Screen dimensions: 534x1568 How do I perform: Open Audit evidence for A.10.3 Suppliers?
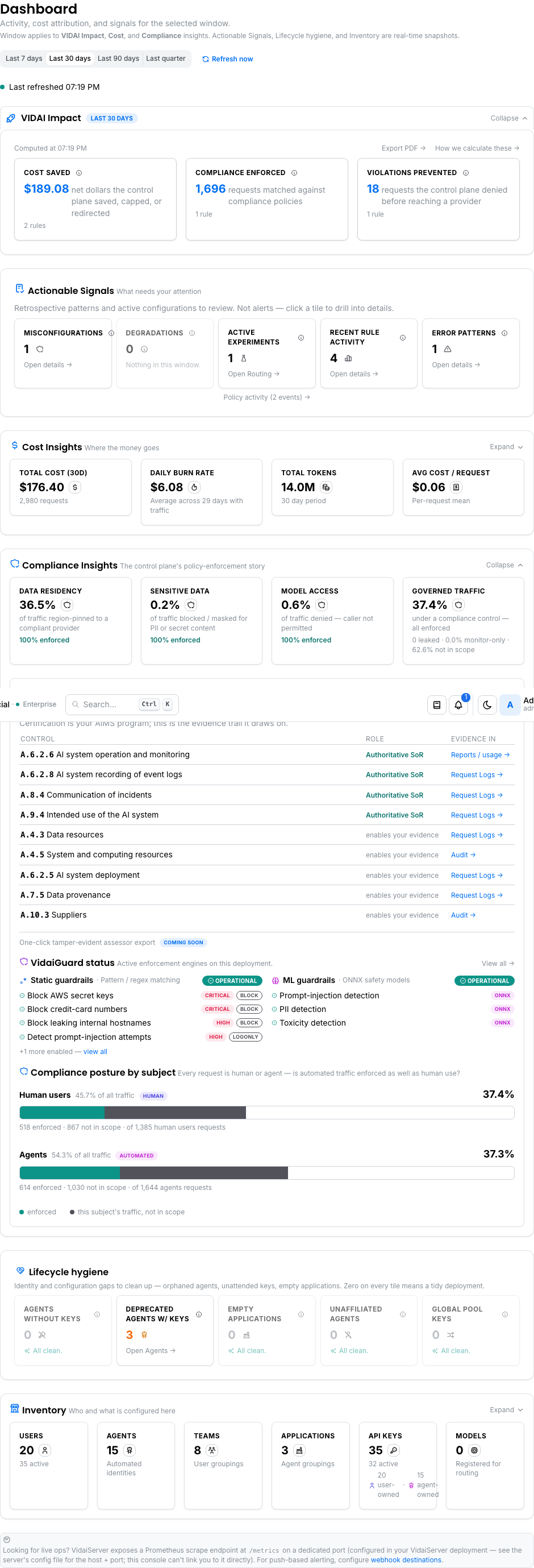tap(464, 915)
